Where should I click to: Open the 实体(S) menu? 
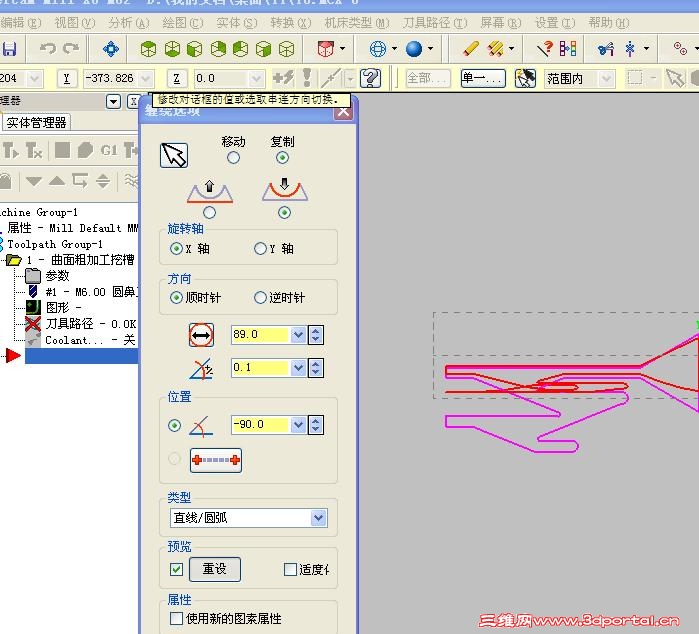237,23
